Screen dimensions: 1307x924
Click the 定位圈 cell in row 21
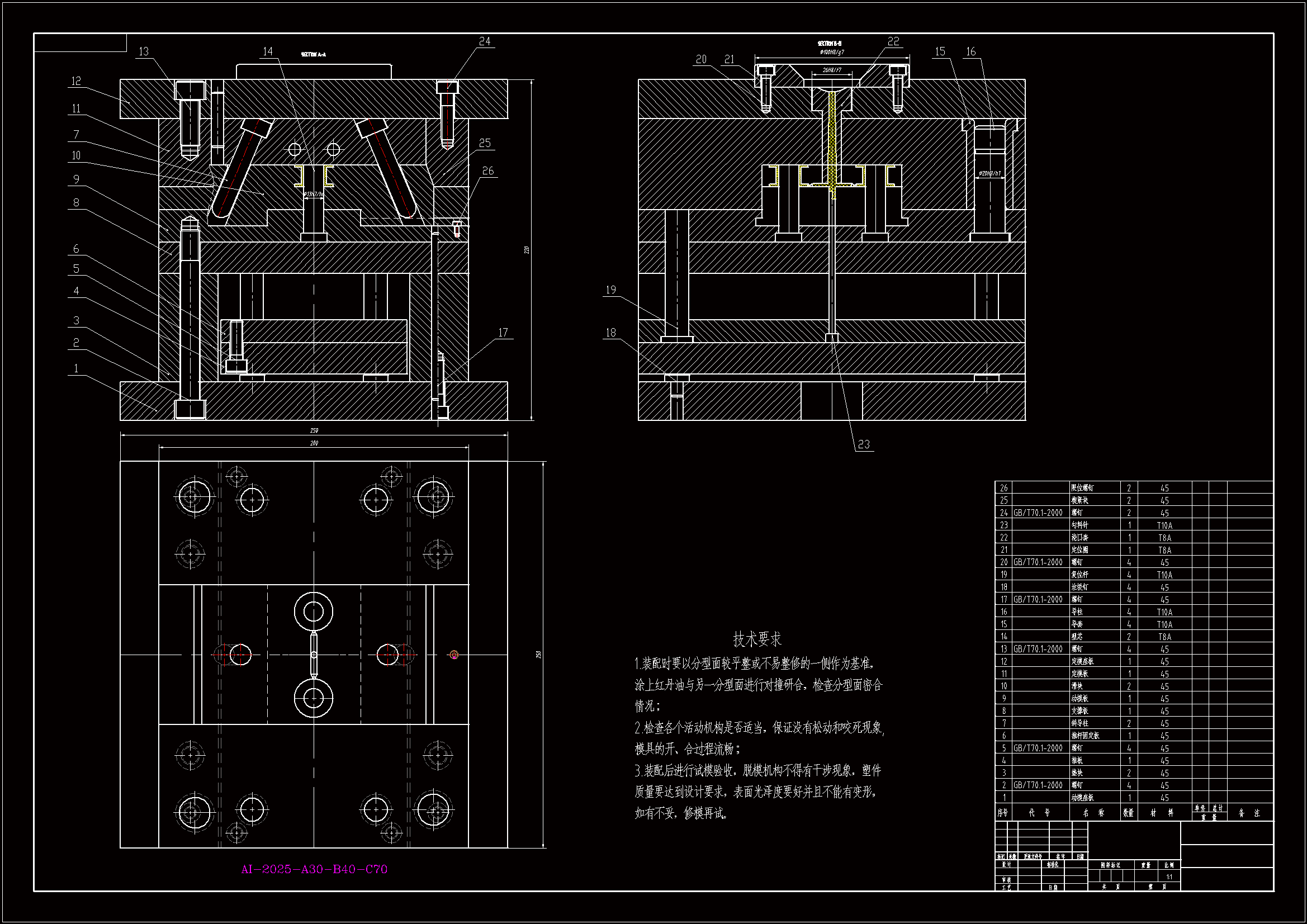1080,550
